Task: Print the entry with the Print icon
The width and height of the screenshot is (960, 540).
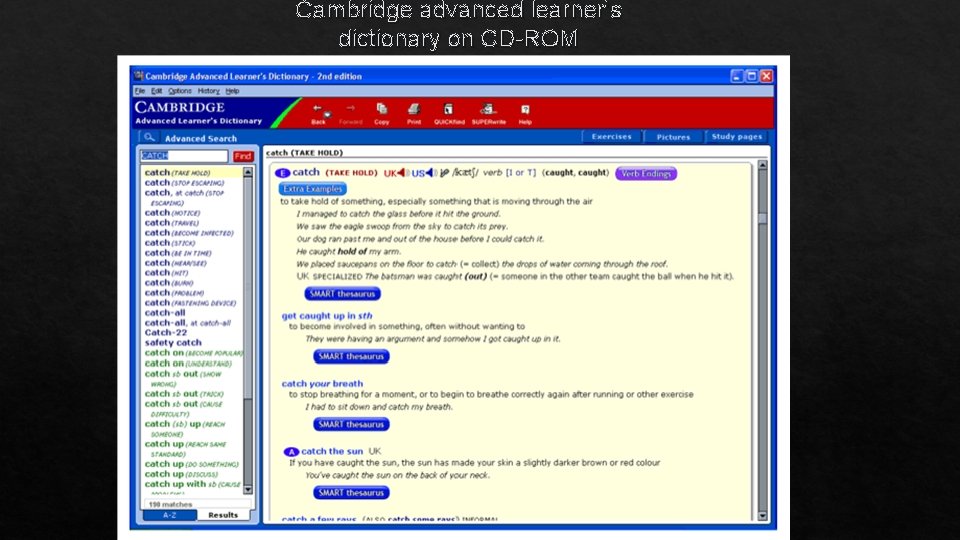Action: 414,113
